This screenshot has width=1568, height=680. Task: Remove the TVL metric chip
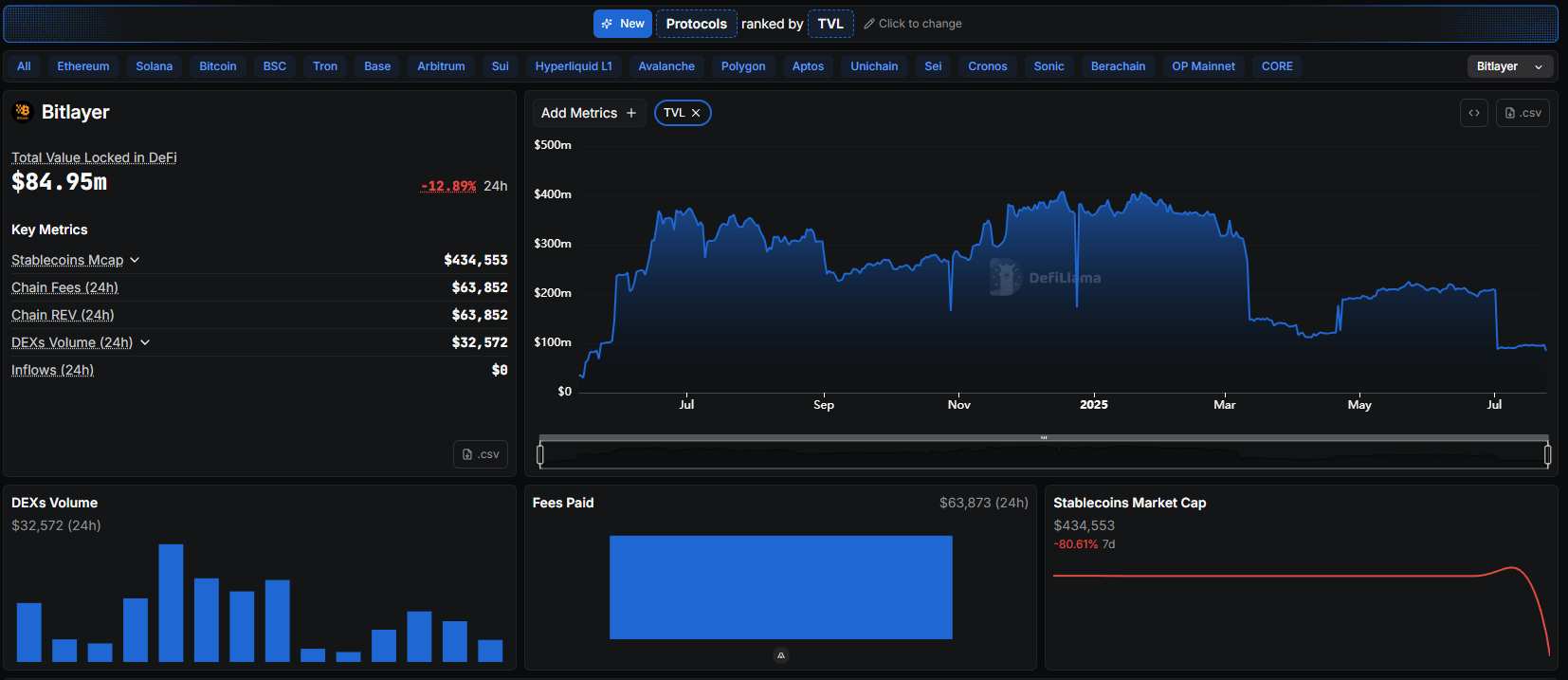coord(696,113)
